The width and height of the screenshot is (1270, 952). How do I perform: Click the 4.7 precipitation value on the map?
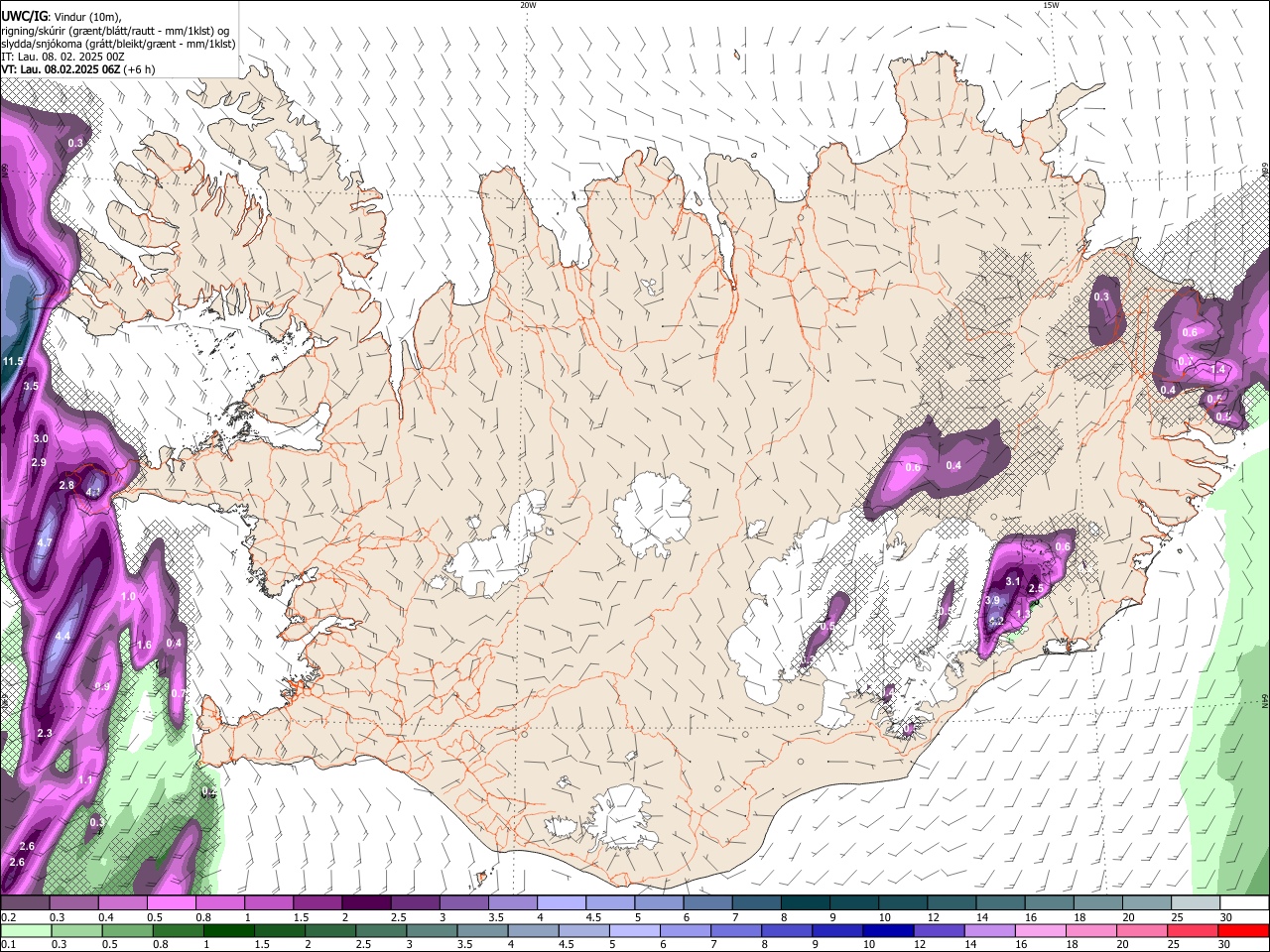pyautogui.click(x=45, y=543)
